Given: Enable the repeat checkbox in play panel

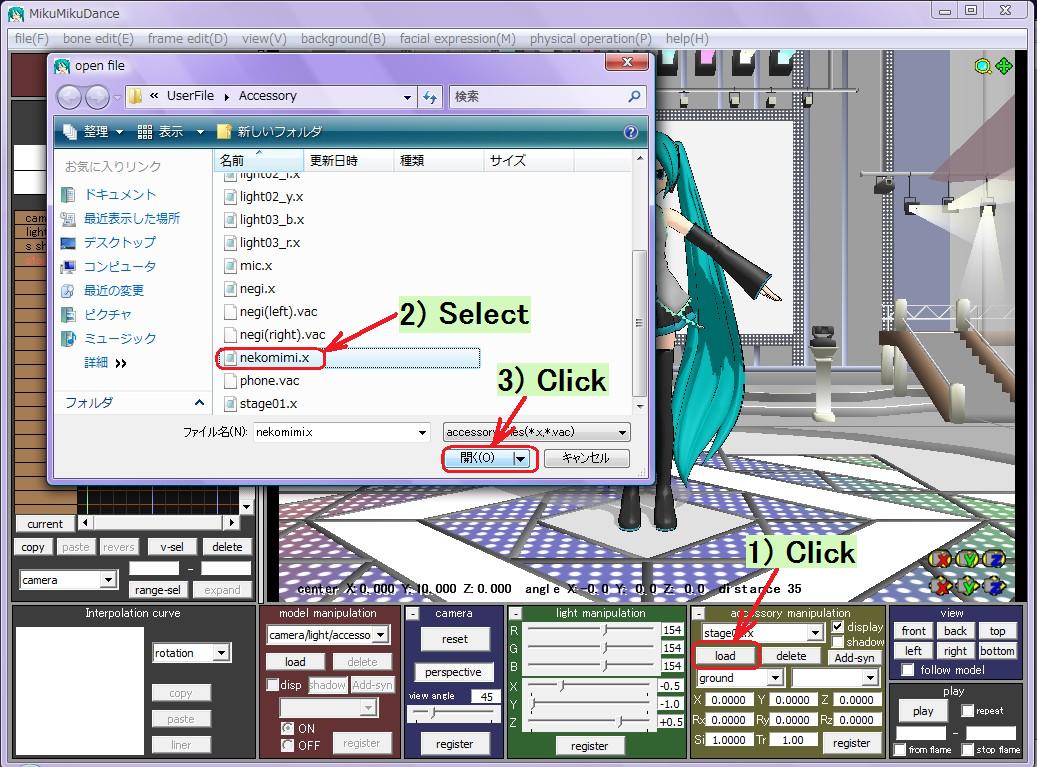Looking at the screenshot, I should click(967, 711).
